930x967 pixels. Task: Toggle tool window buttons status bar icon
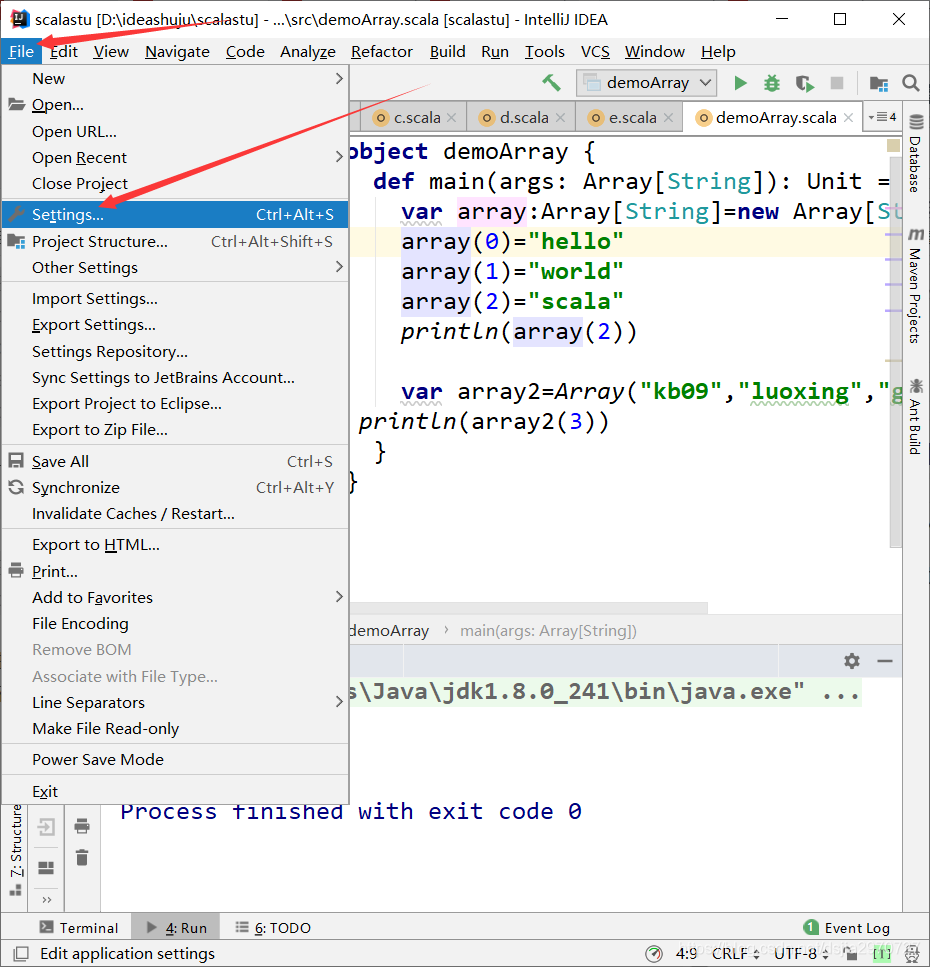pyautogui.click(x=21, y=953)
